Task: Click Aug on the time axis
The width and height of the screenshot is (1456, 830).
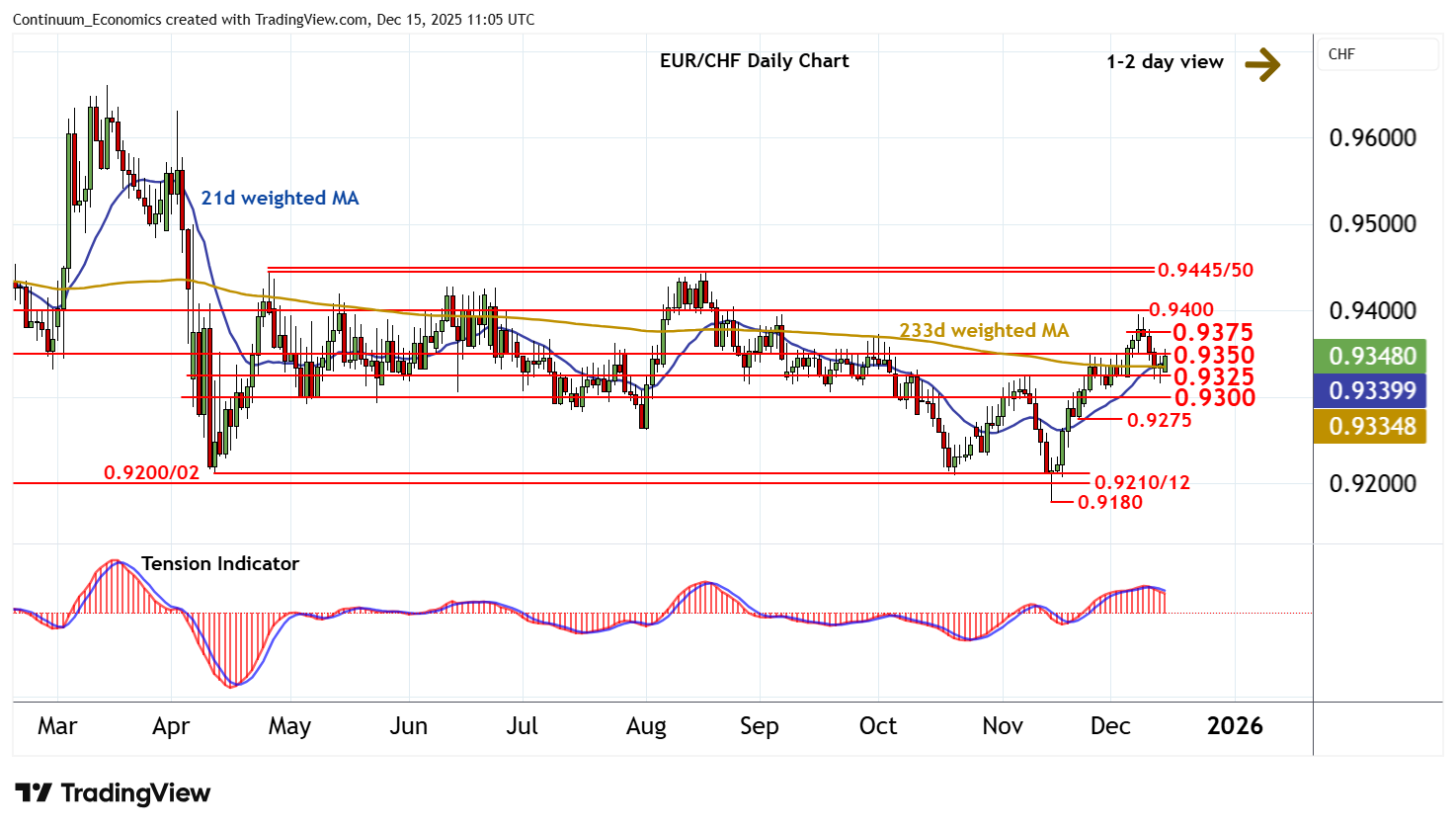Action: [646, 726]
